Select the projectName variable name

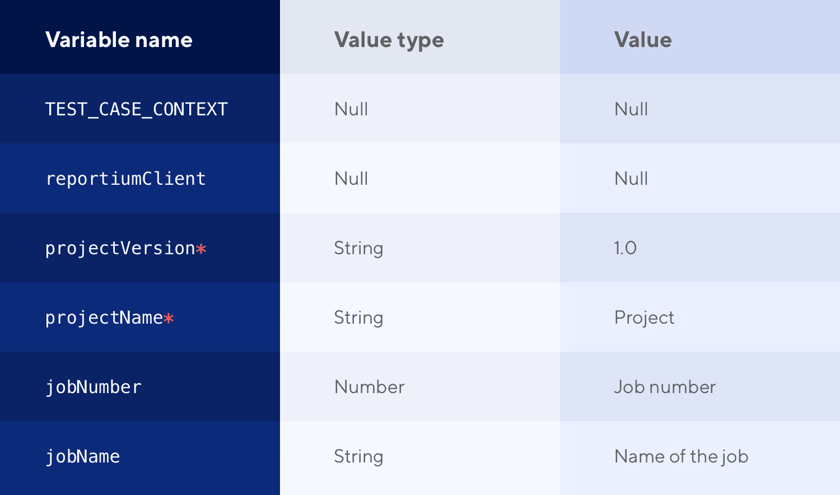click(104, 318)
